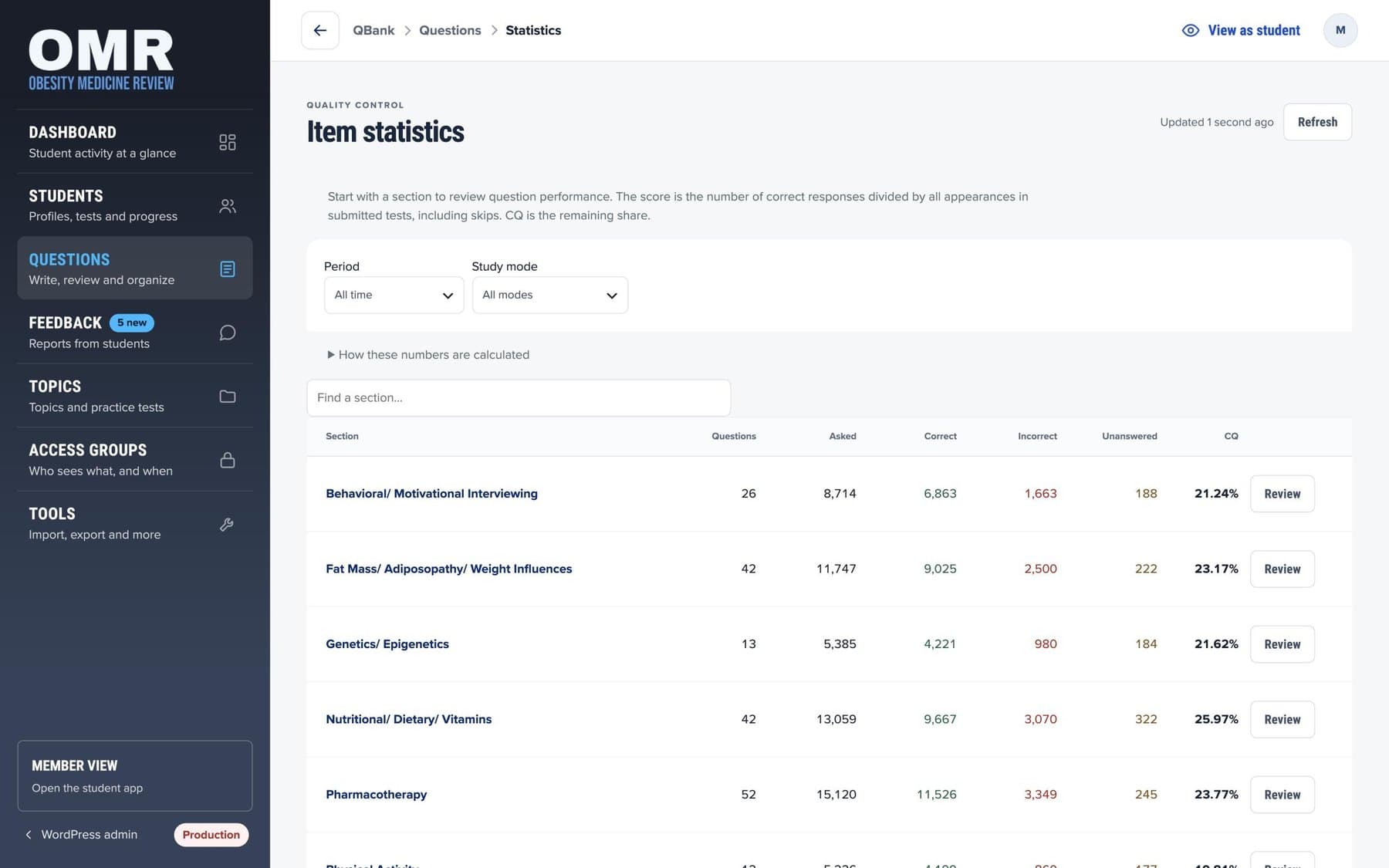This screenshot has width=1389, height=868.
Task: Open the M user avatar
Action: (1340, 30)
